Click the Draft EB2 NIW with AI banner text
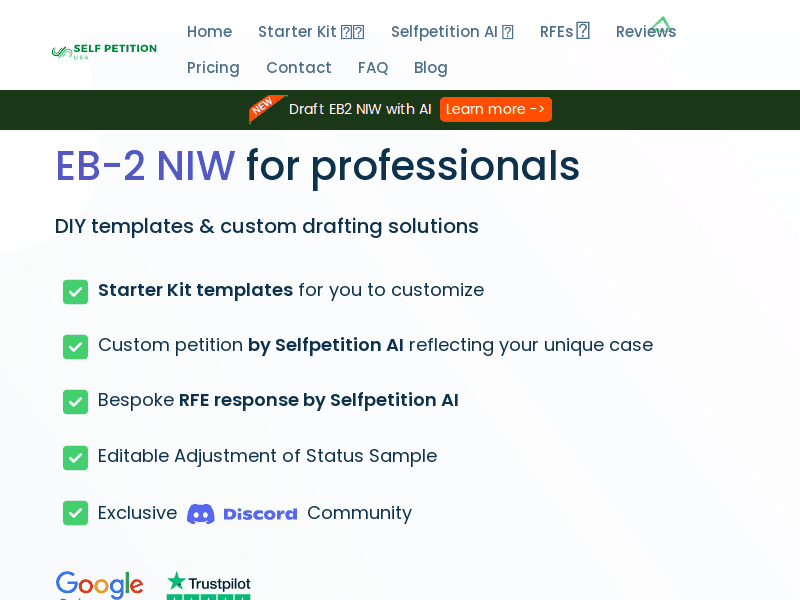The image size is (800, 600). coord(360,109)
